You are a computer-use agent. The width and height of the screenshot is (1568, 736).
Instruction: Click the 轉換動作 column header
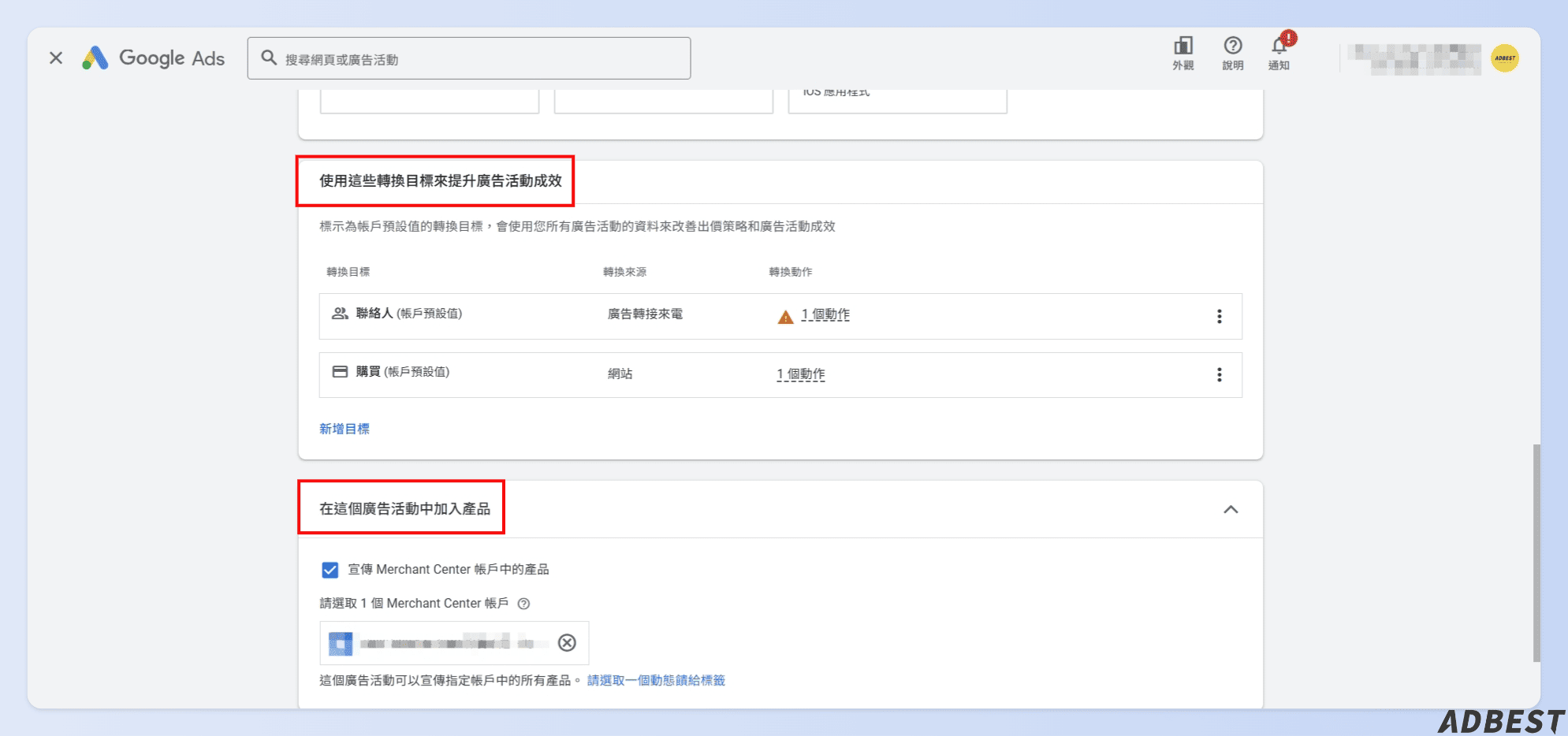pyautogui.click(x=791, y=272)
